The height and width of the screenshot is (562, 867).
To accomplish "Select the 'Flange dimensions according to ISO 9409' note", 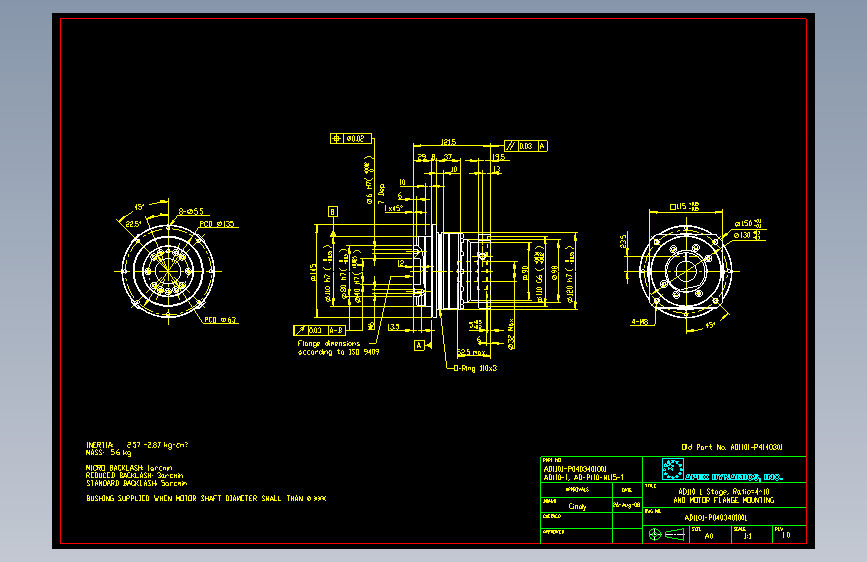I will click(338, 347).
